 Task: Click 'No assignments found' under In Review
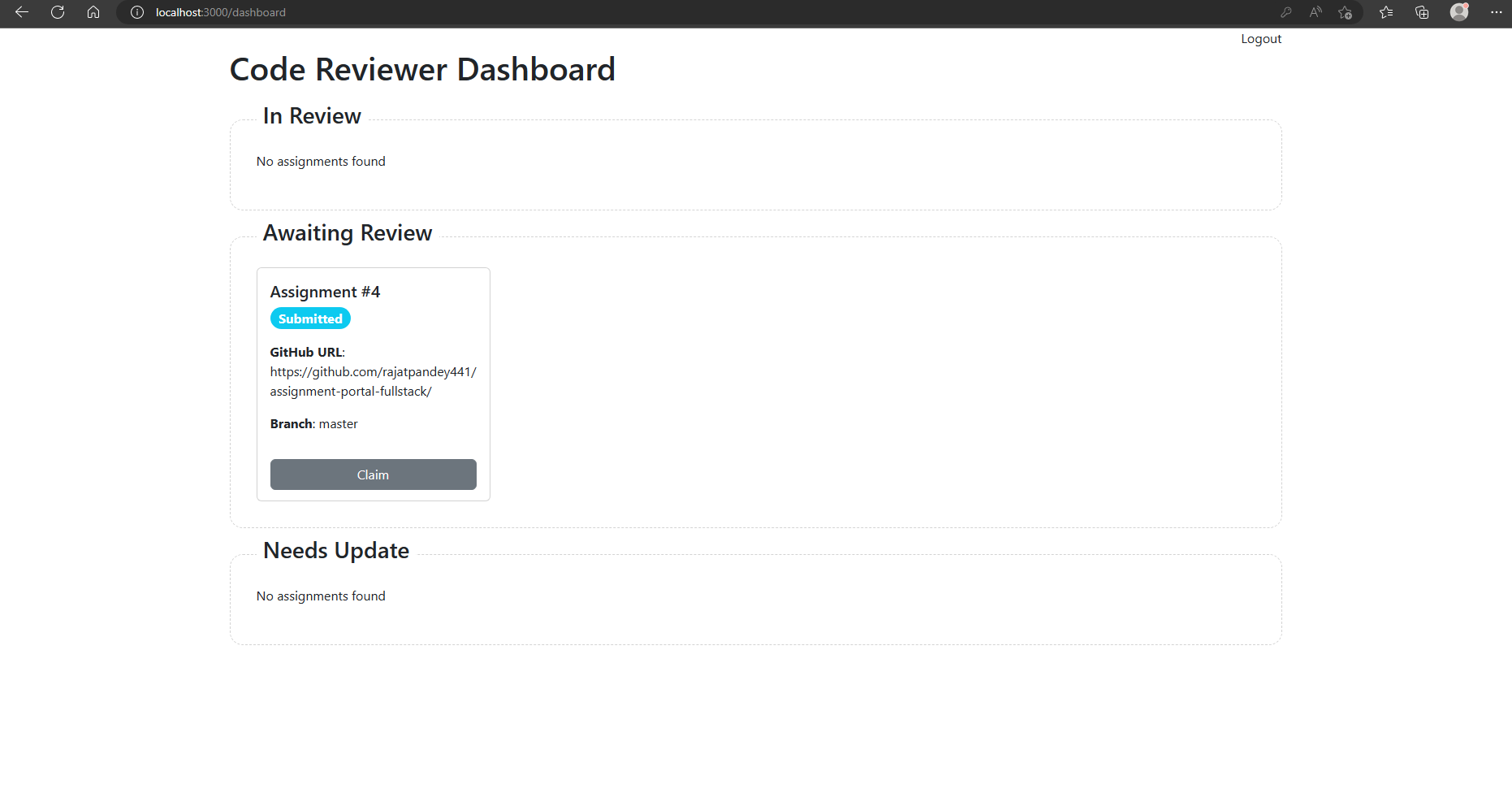coord(321,162)
